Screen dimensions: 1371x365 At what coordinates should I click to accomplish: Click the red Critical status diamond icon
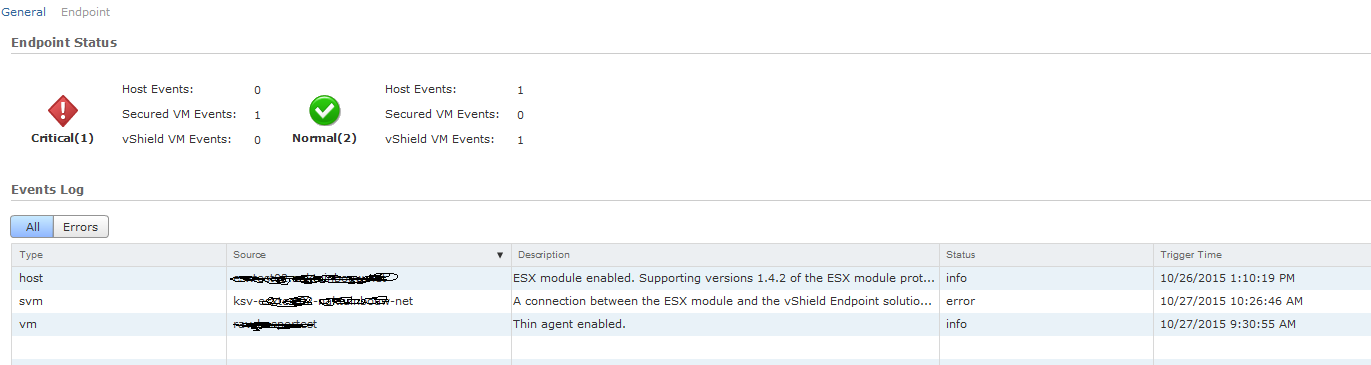(62, 111)
